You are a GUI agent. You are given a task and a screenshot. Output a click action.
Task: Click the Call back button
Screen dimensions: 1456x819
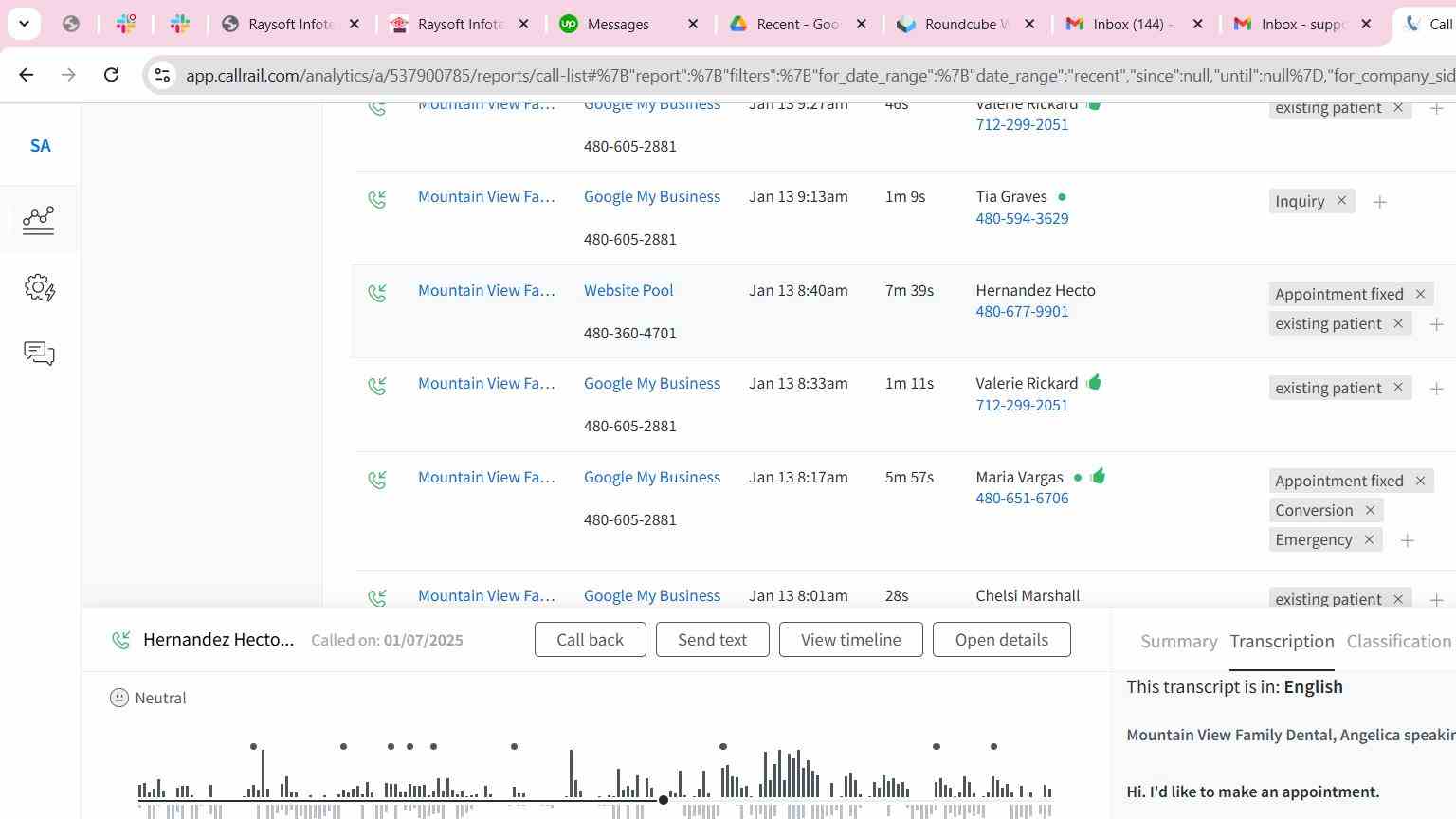click(591, 640)
